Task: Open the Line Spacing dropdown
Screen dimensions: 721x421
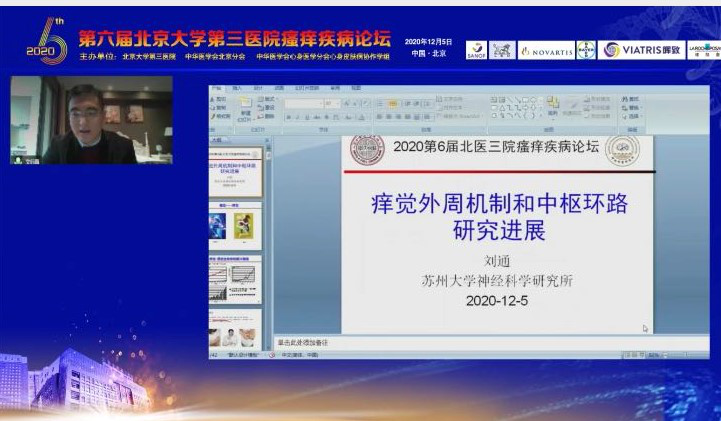Action: [428, 104]
